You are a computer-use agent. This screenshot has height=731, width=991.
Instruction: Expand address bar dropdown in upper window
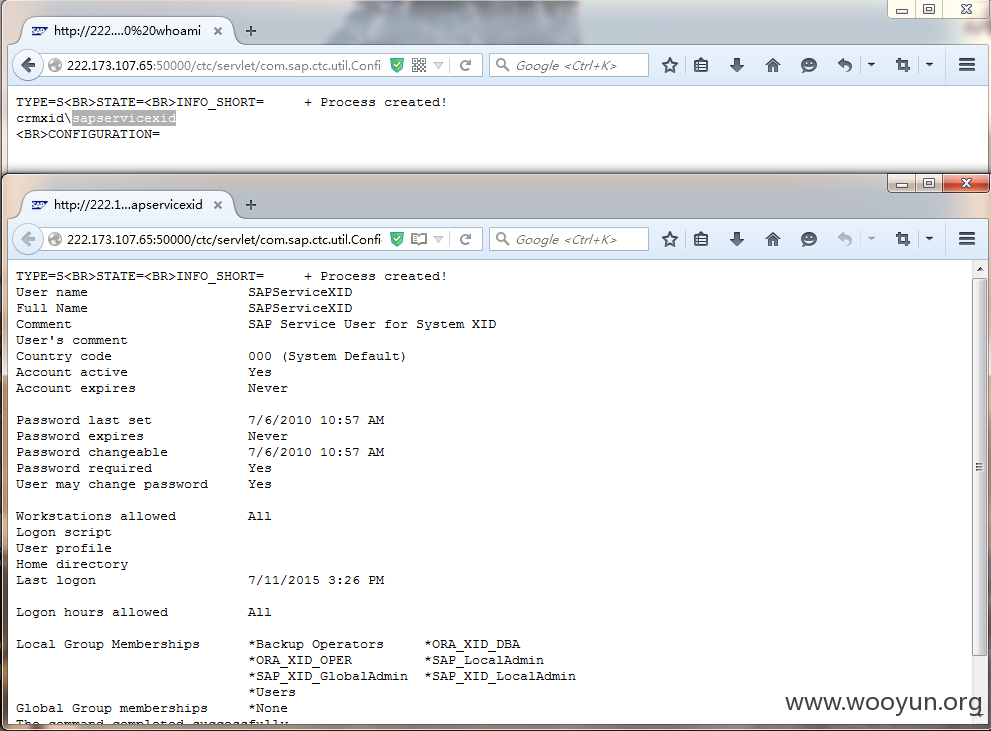[438, 65]
